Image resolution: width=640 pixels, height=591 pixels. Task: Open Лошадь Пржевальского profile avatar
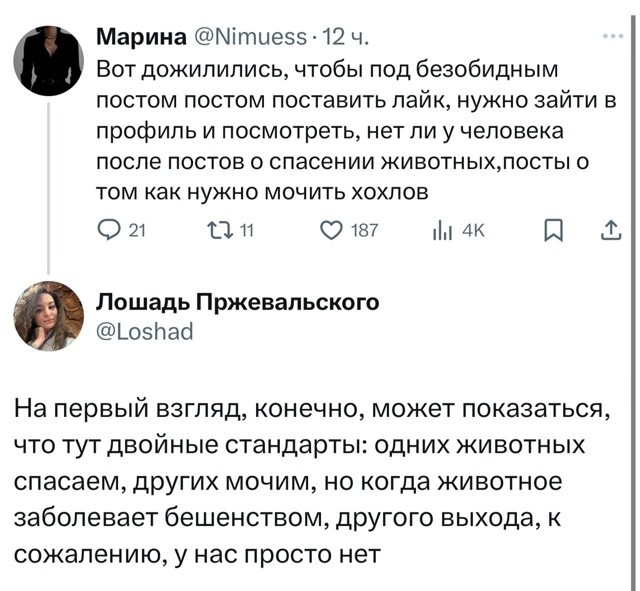[49, 316]
